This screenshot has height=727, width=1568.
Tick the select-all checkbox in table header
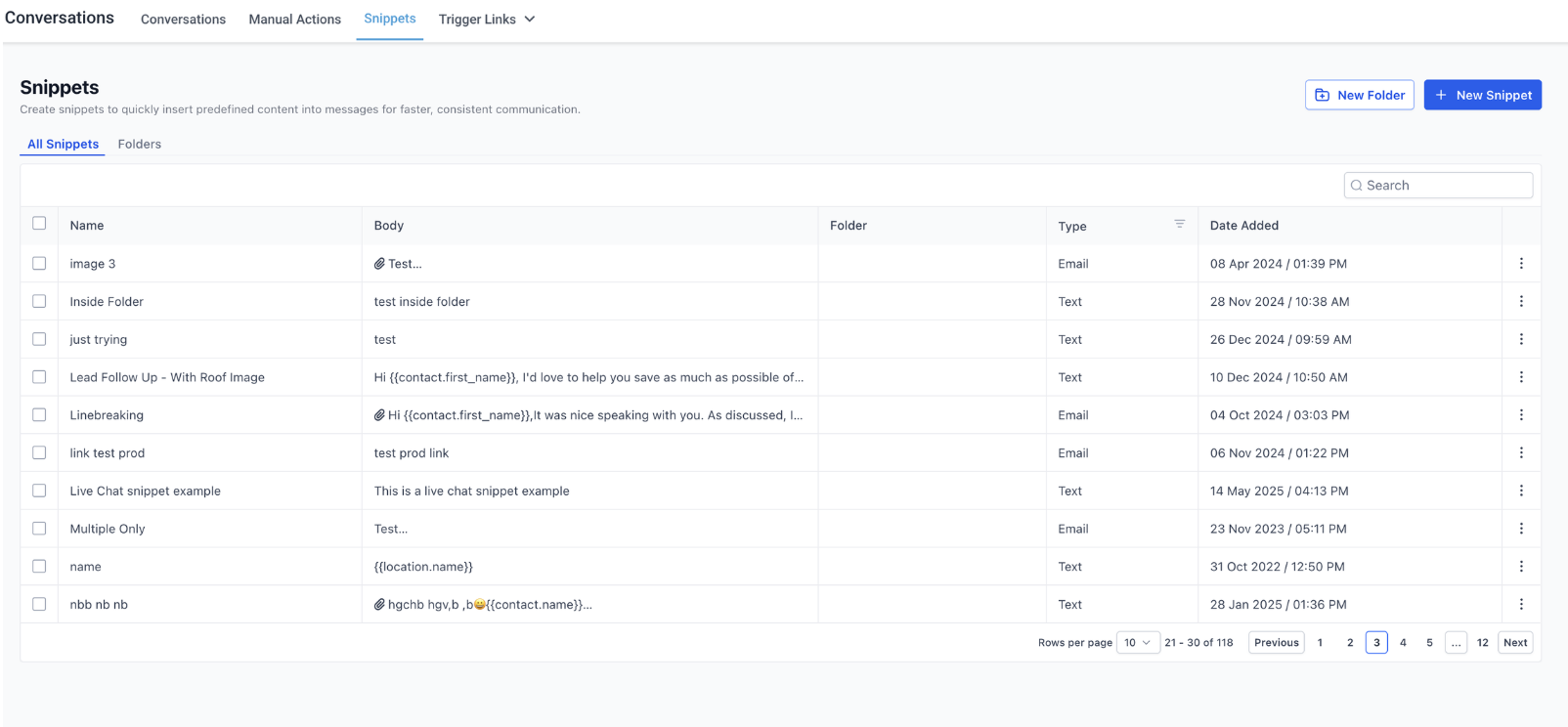(x=39, y=224)
